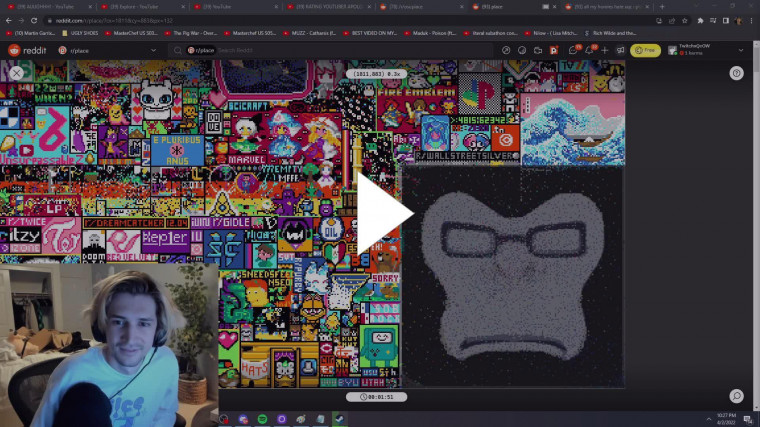This screenshot has width=760, height=427.
Task: Click the user avatar in Reddit header
Action: [x=672, y=50]
